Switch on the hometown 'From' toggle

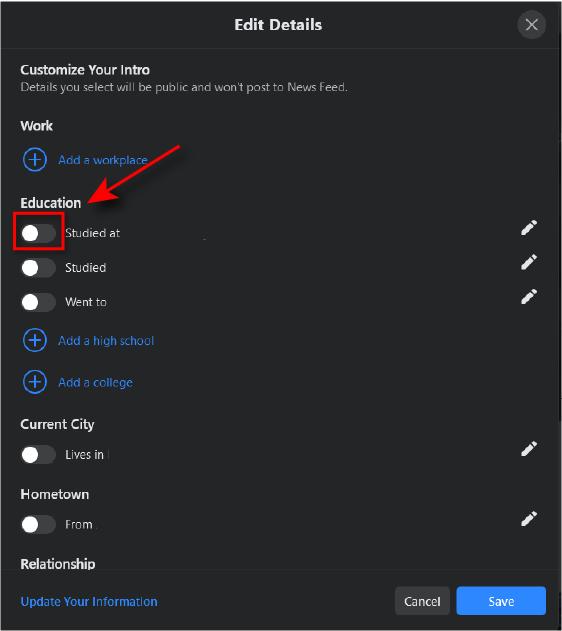(38, 525)
